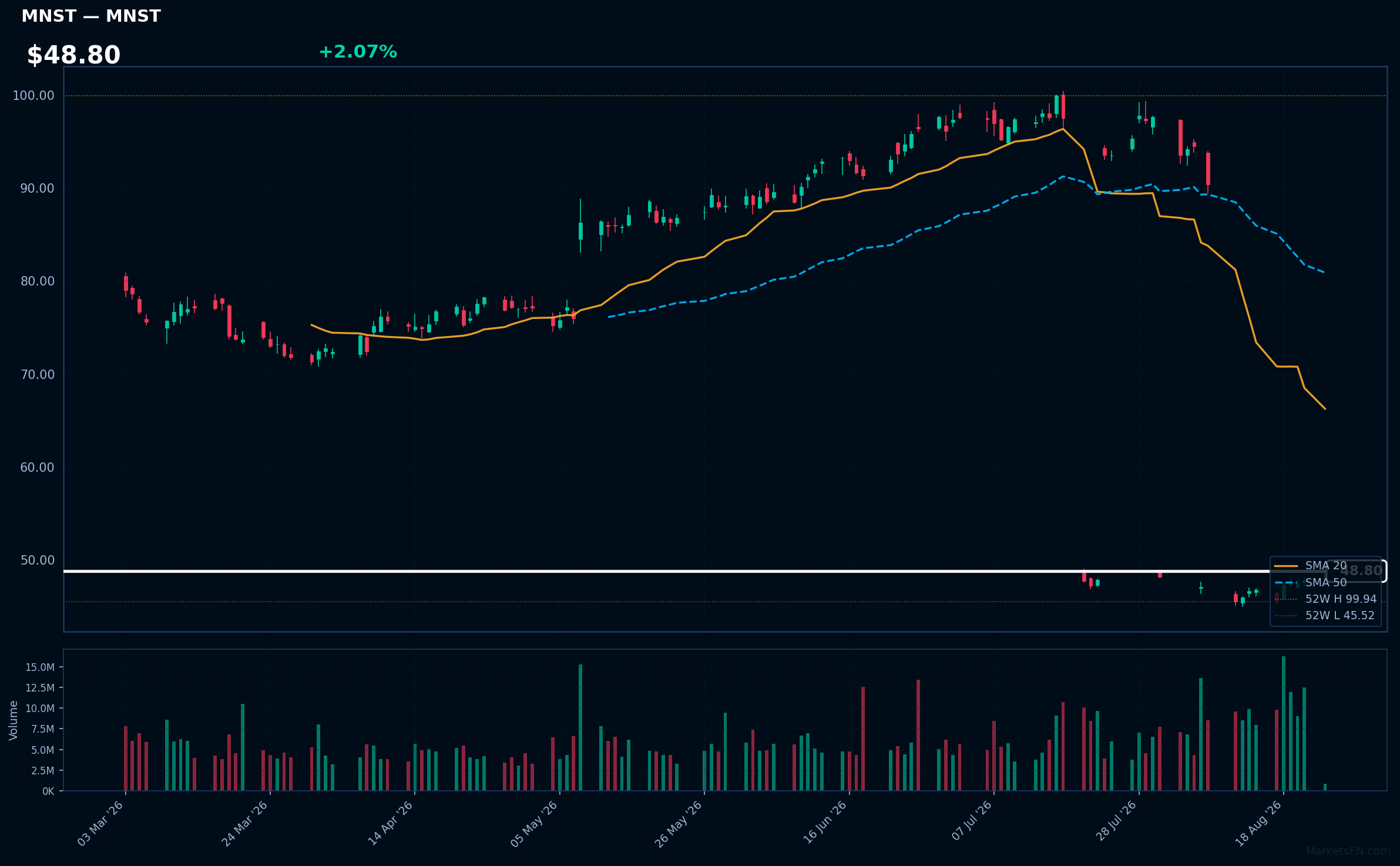Click the 03 Mar '26 date label

[x=100, y=824]
